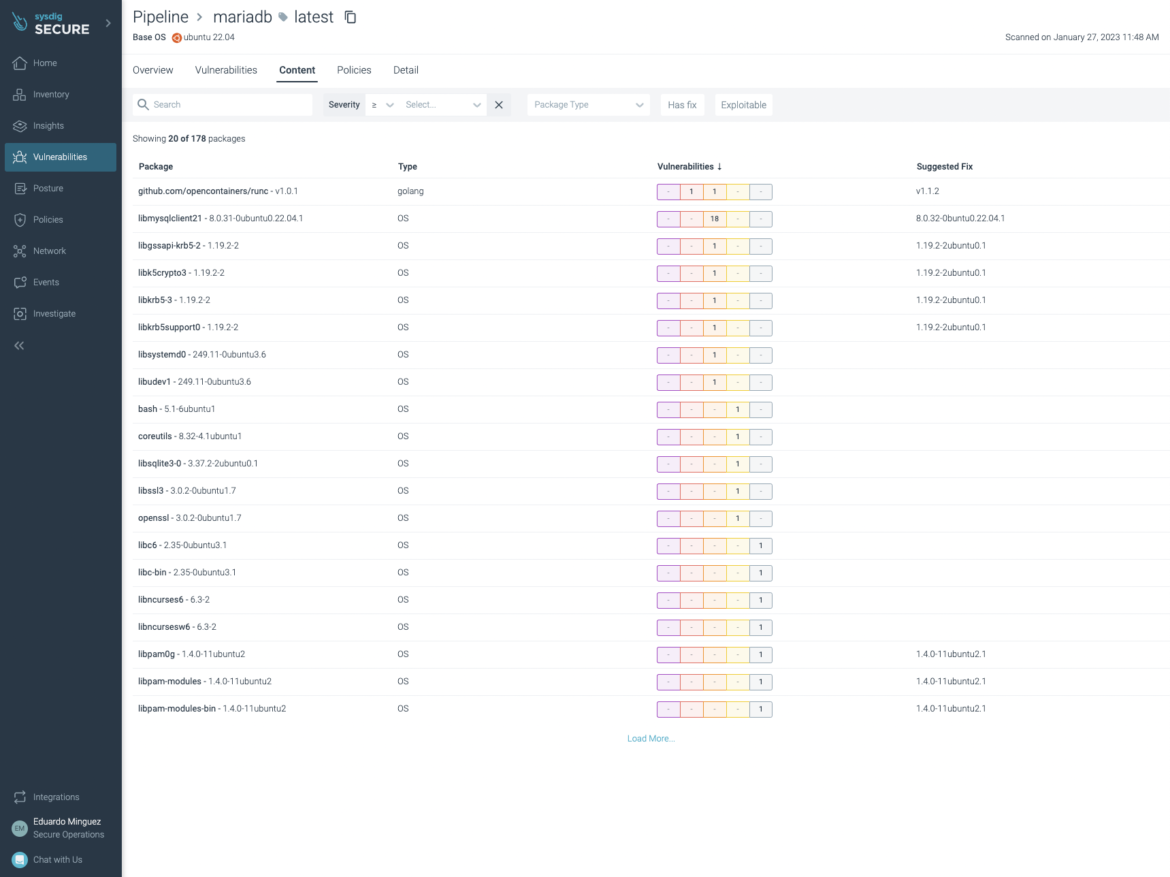
Task: Select the Content tab
Action: [x=297, y=70]
